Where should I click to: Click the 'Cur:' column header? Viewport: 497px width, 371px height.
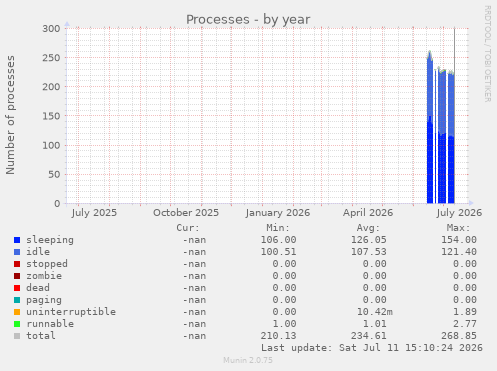[x=188, y=228]
